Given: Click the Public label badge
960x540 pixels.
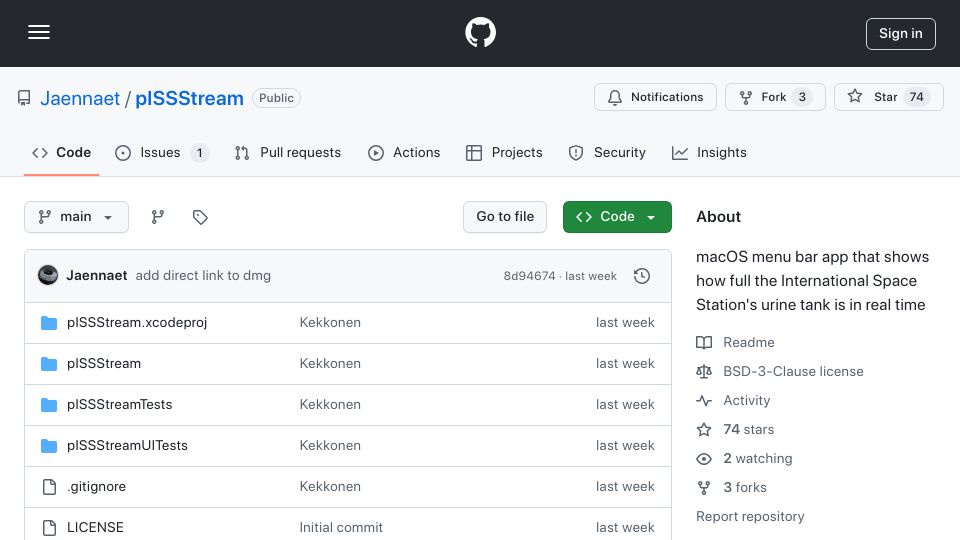Looking at the screenshot, I should click(x=276, y=98).
